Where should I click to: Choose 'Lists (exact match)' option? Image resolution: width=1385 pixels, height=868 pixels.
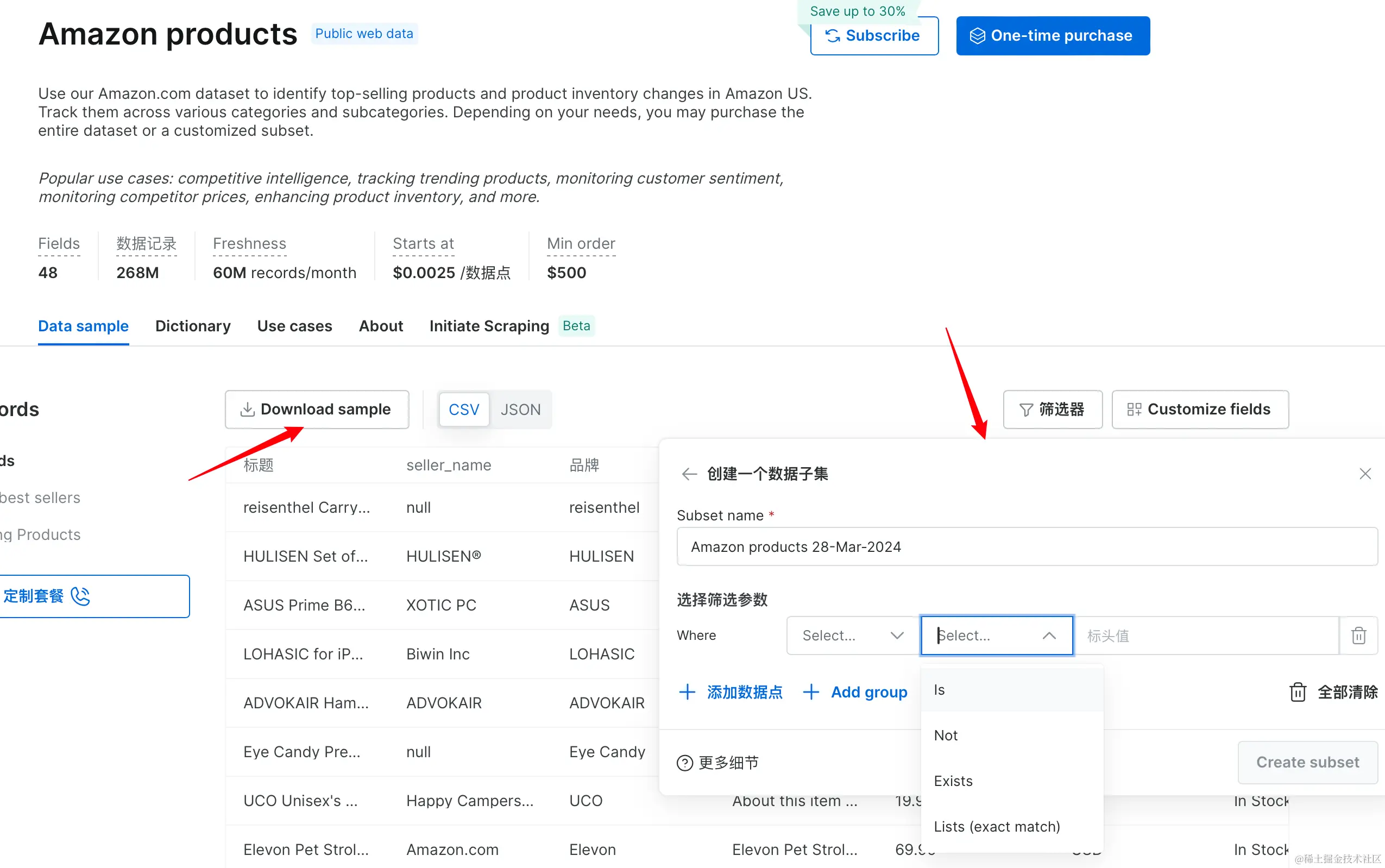(997, 827)
